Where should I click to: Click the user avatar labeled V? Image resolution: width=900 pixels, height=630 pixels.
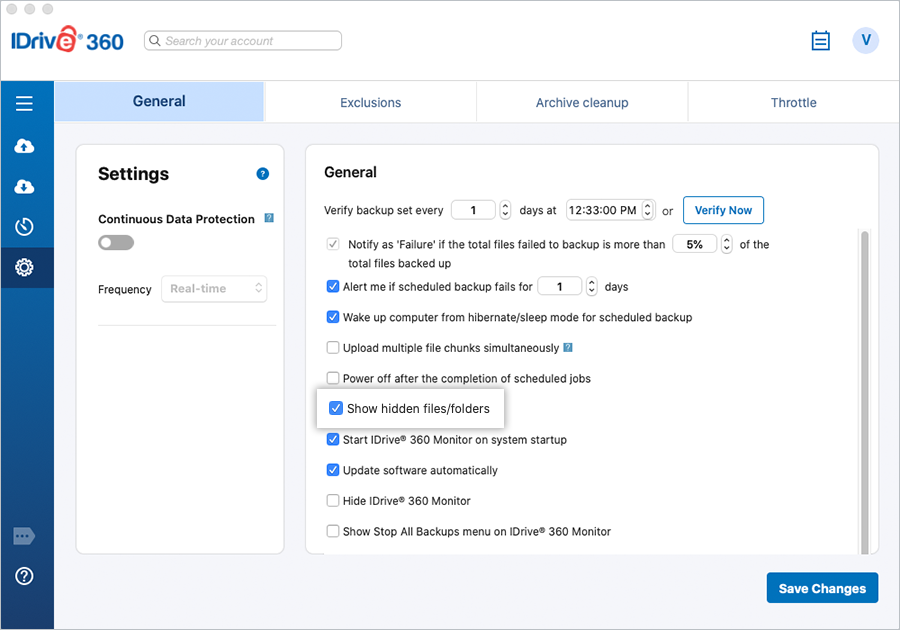(865, 41)
